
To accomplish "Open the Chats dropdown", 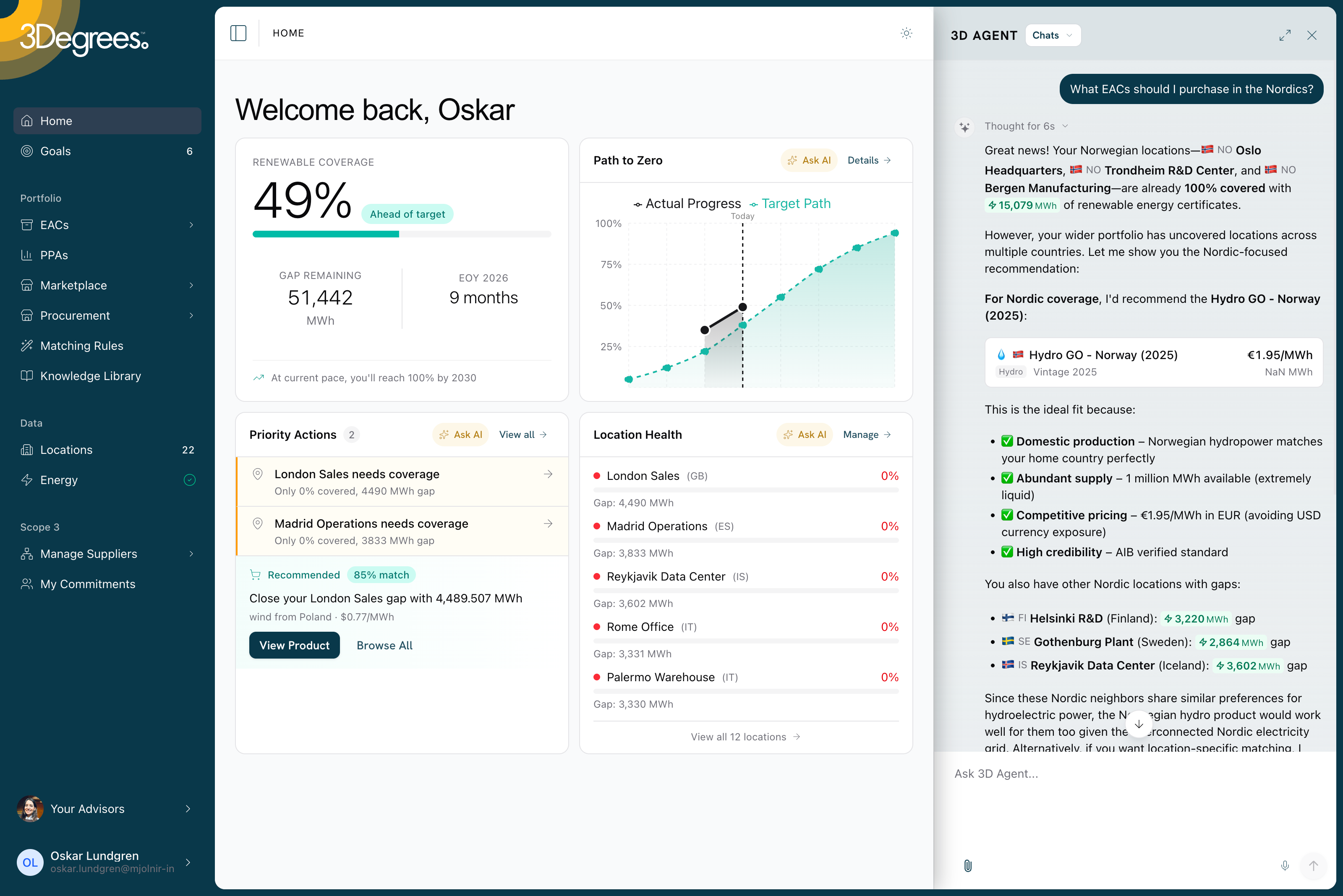I will coord(1052,35).
